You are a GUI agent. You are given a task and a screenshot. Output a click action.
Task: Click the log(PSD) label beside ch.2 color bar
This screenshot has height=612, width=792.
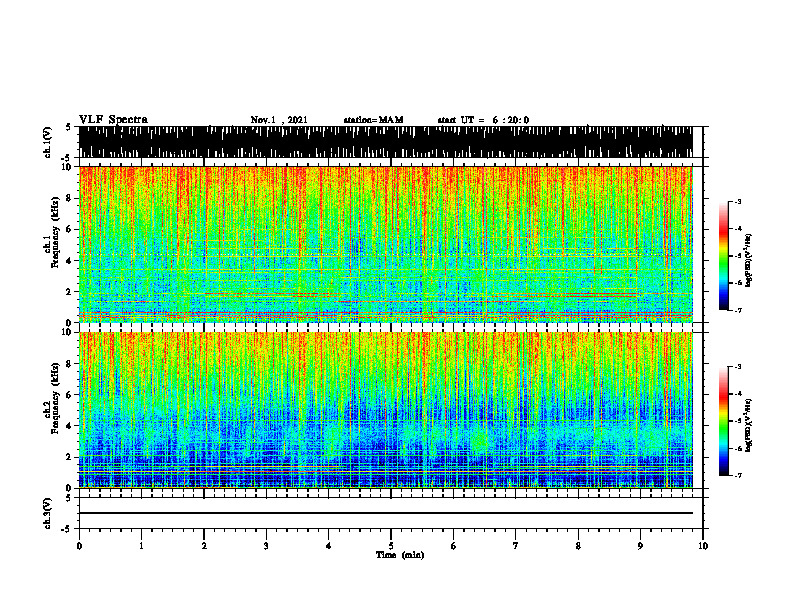coord(748,425)
